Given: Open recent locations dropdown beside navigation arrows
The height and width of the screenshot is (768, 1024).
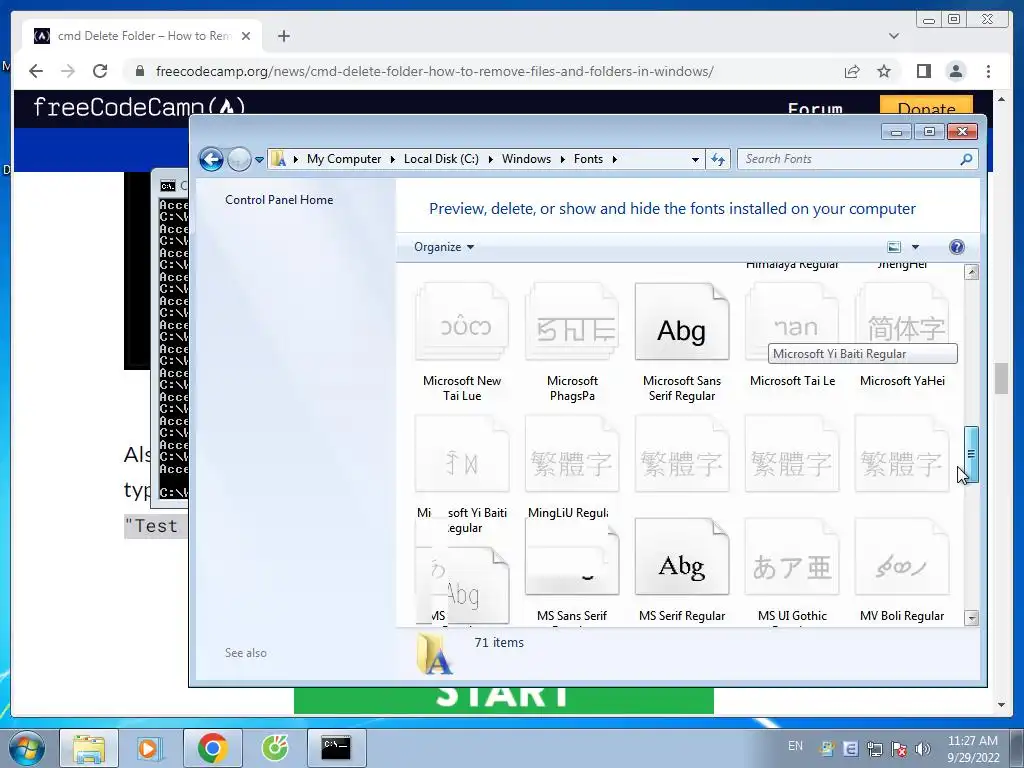Looking at the screenshot, I should tap(259, 159).
